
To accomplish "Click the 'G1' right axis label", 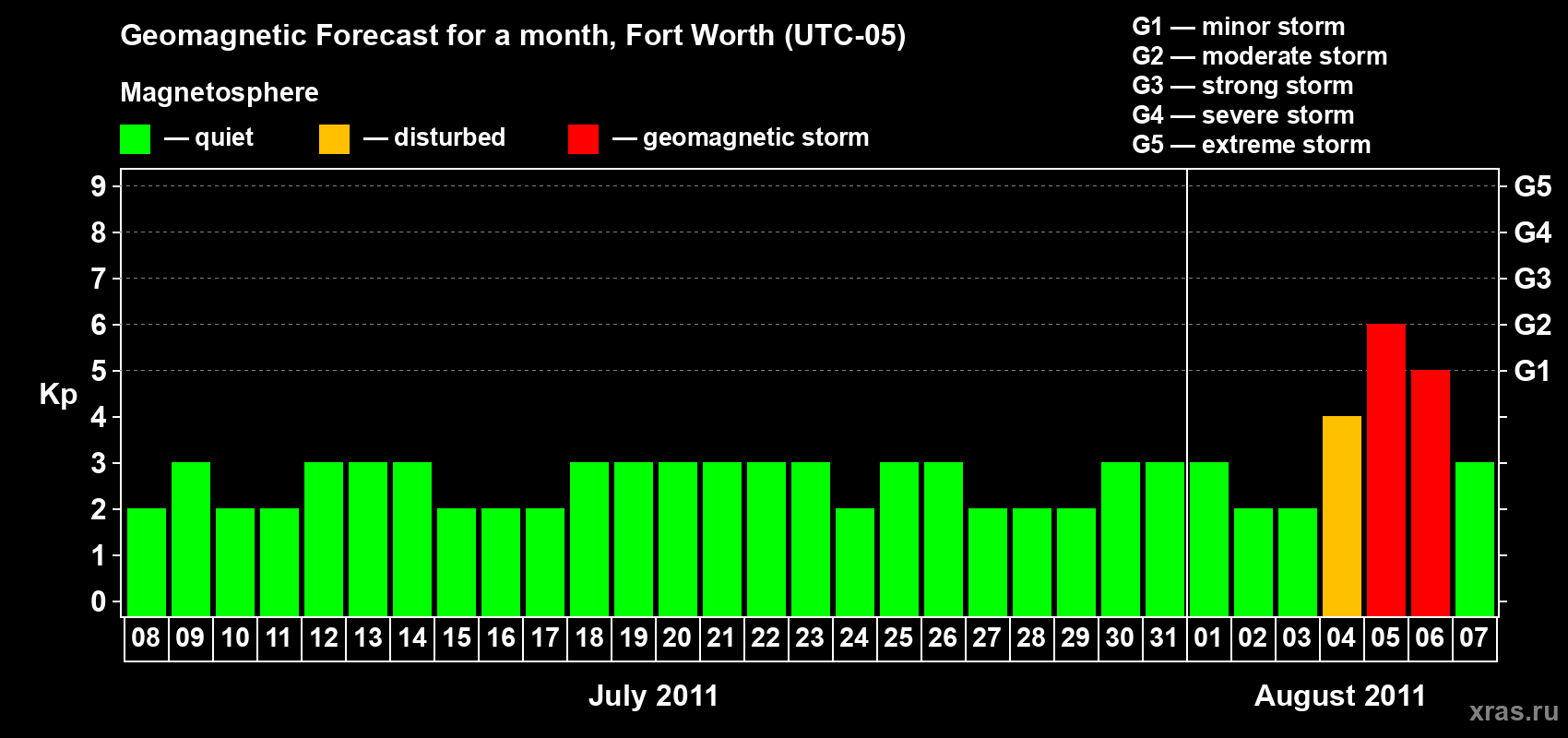I will click(1533, 371).
